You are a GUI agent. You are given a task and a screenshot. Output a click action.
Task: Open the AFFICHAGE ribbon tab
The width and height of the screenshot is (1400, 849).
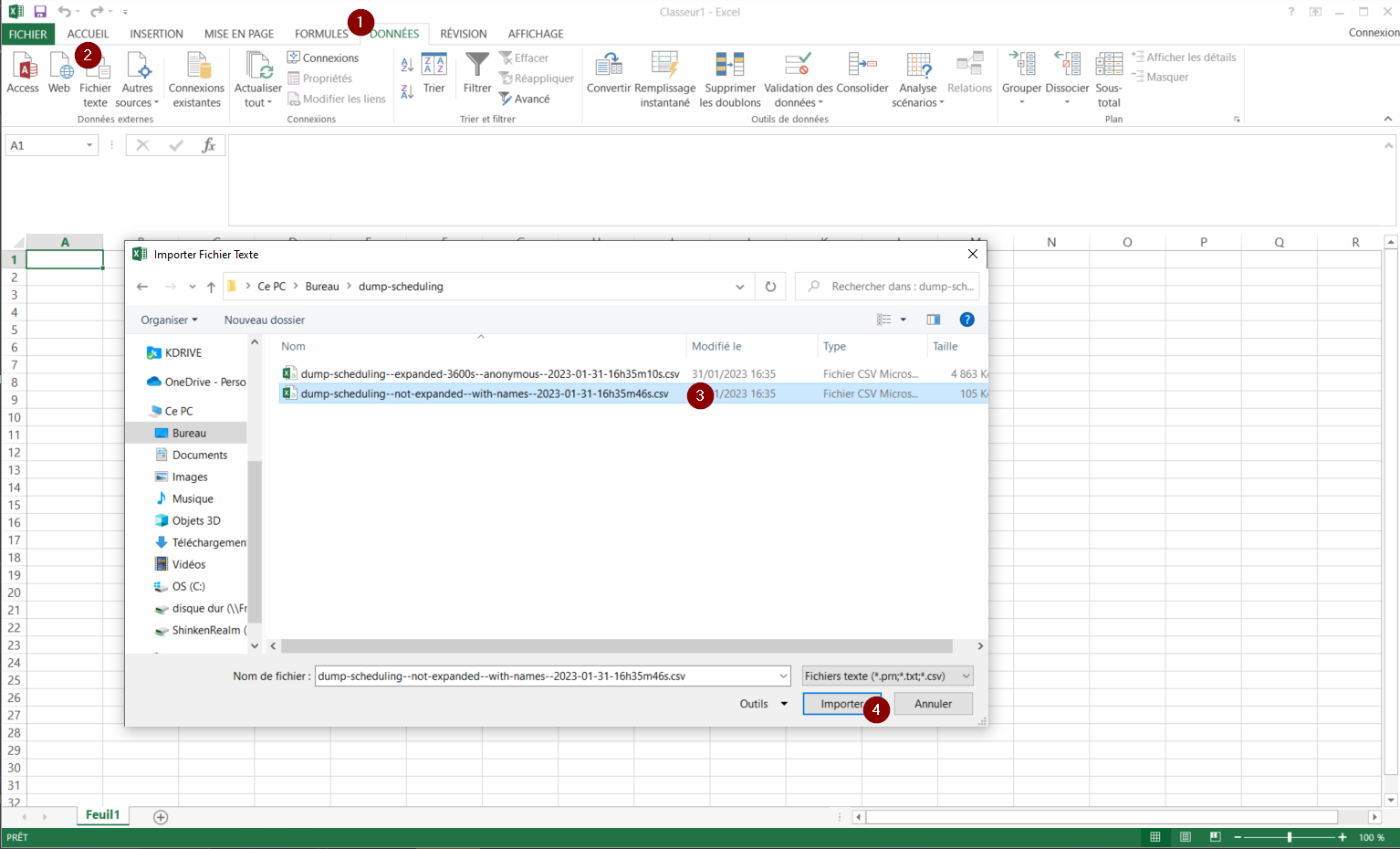pyautogui.click(x=536, y=34)
